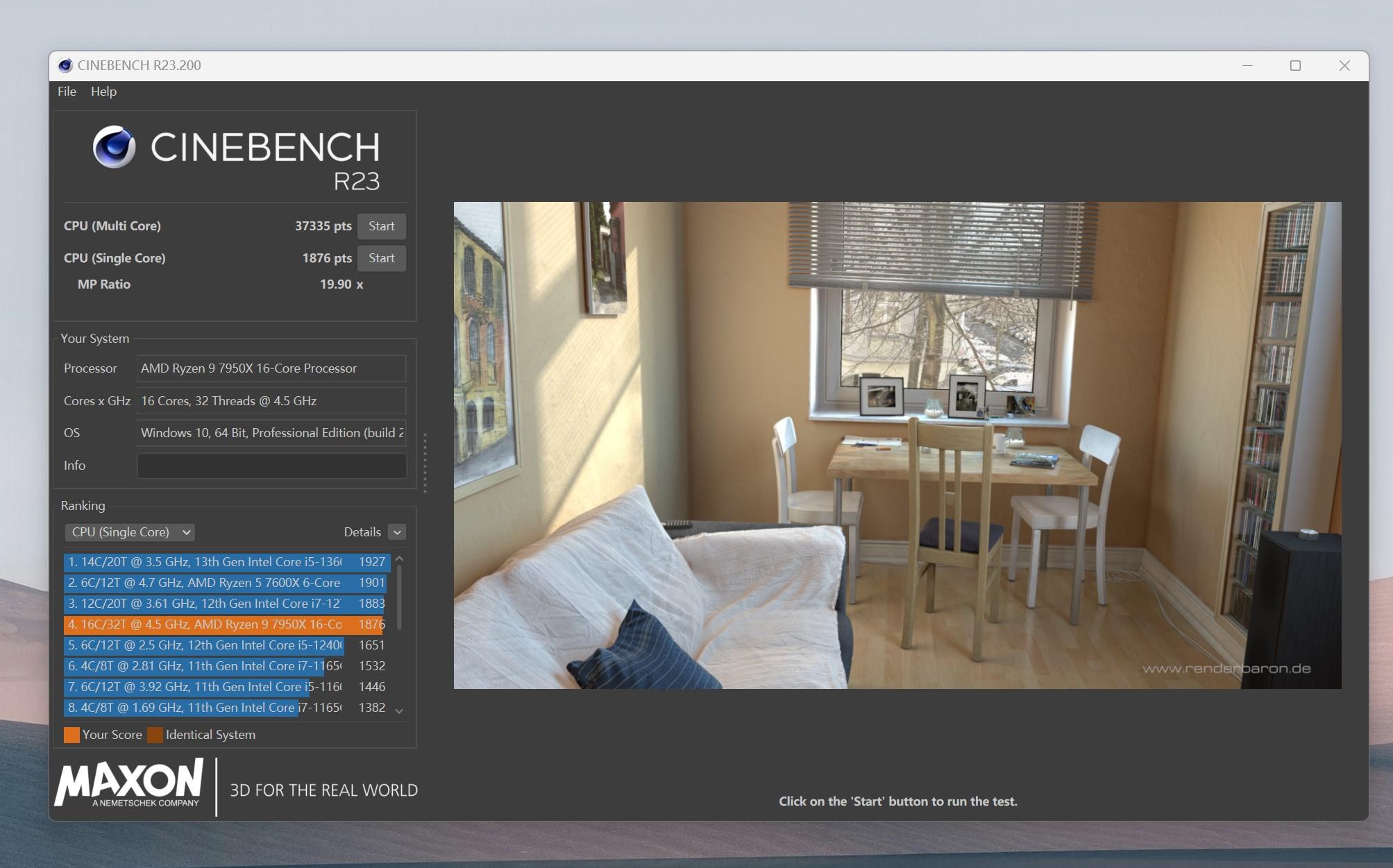This screenshot has width=1393, height=868.
Task: Select ranking row 7 with score 1446
Action: (x=226, y=687)
